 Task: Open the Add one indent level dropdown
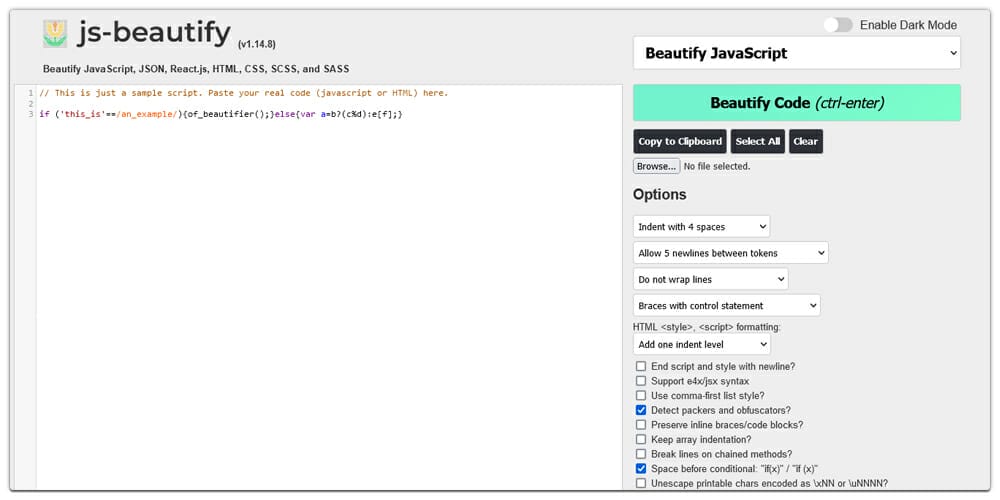(x=702, y=344)
